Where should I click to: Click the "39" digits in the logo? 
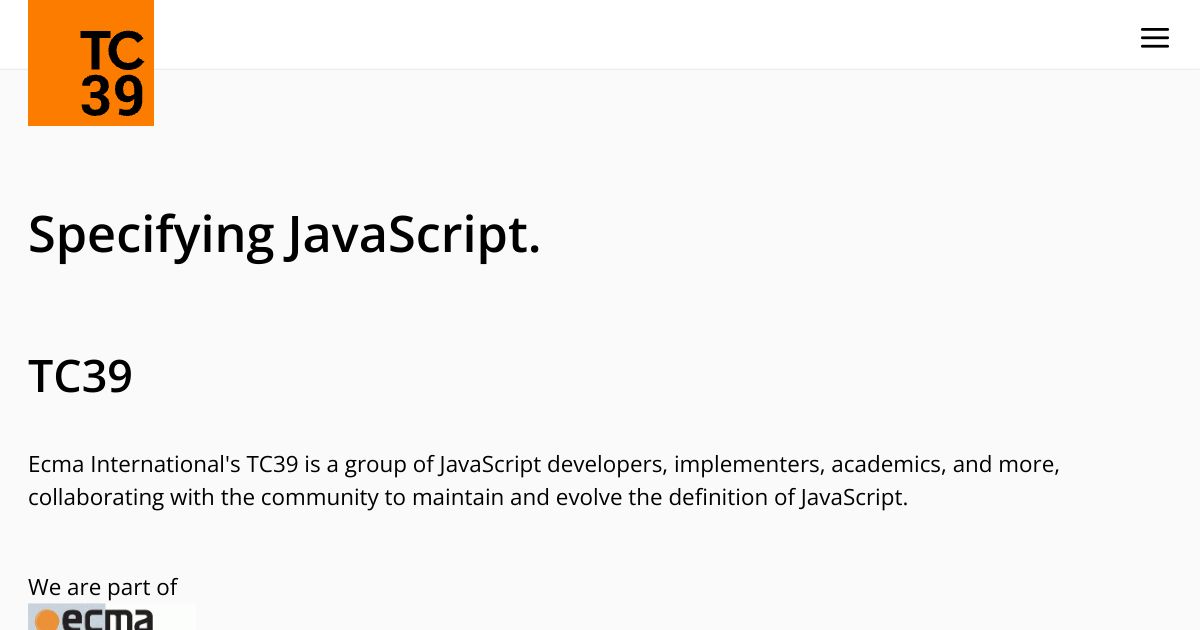coord(112,97)
